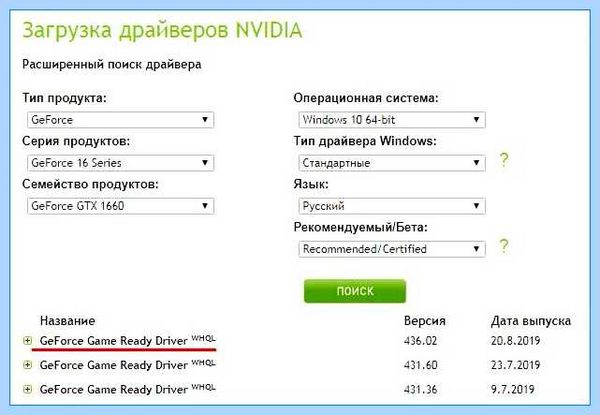Click the Название column header
The height and width of the screenshot is (415, 600).
click(67, 321)
